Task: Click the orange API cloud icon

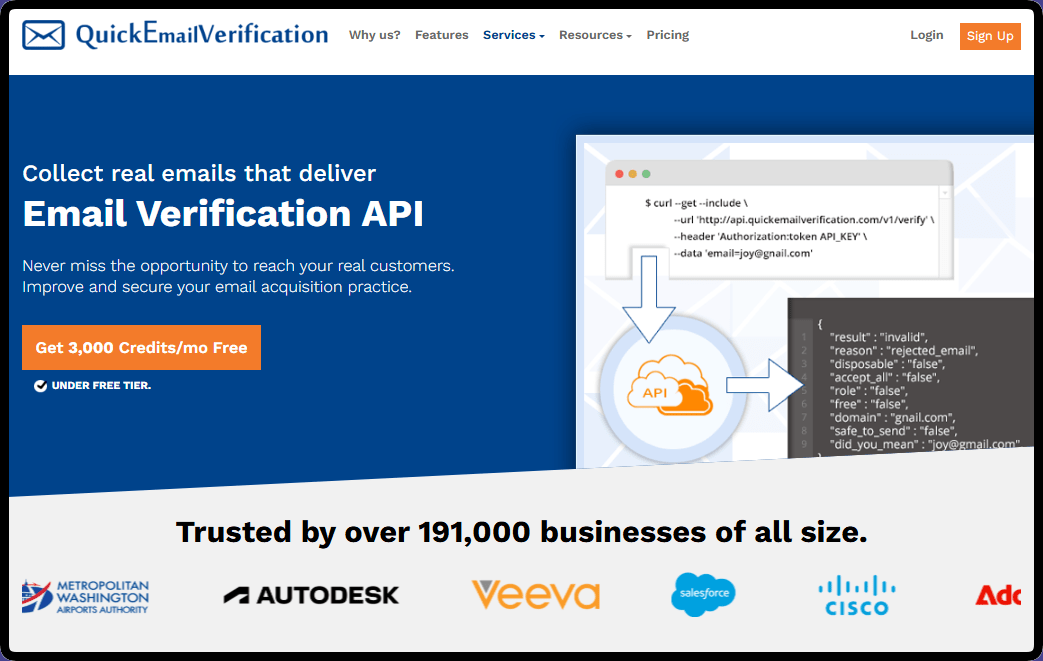Action: [x=669, y=385]
